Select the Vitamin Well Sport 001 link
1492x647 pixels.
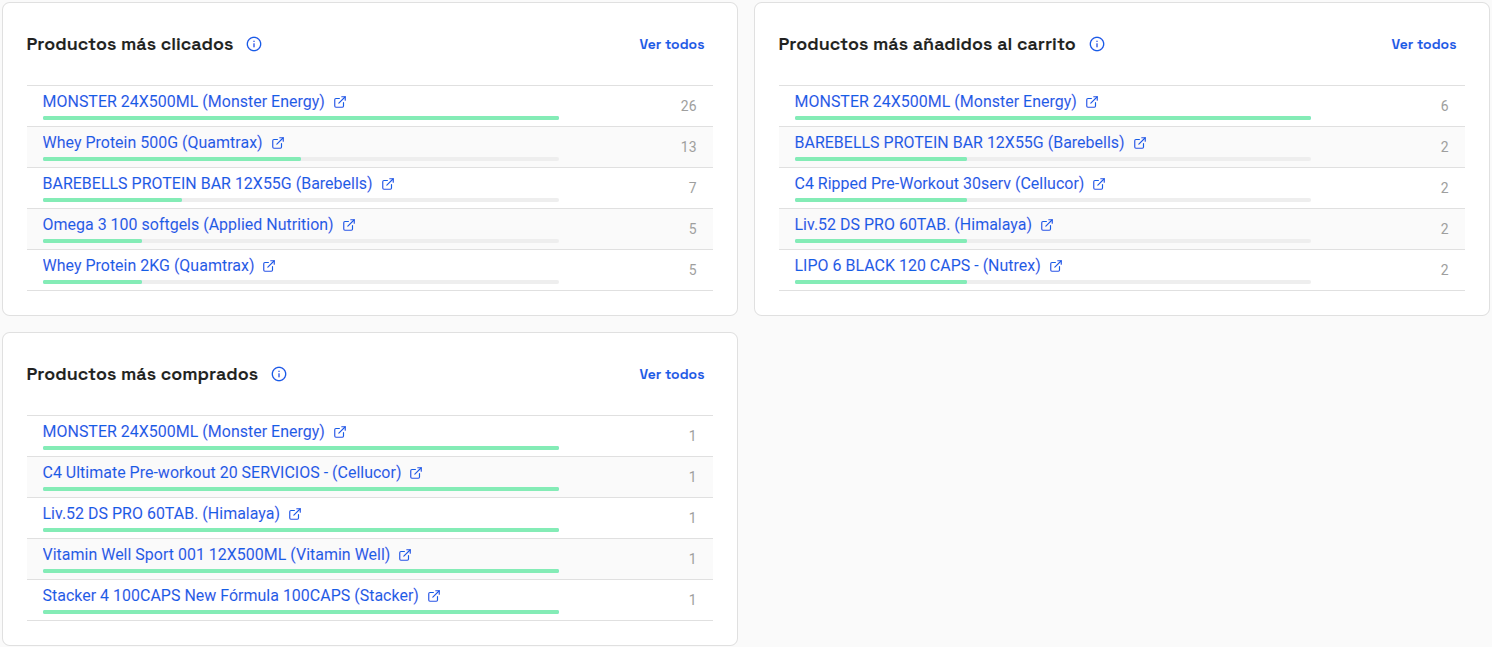(217, 554)
